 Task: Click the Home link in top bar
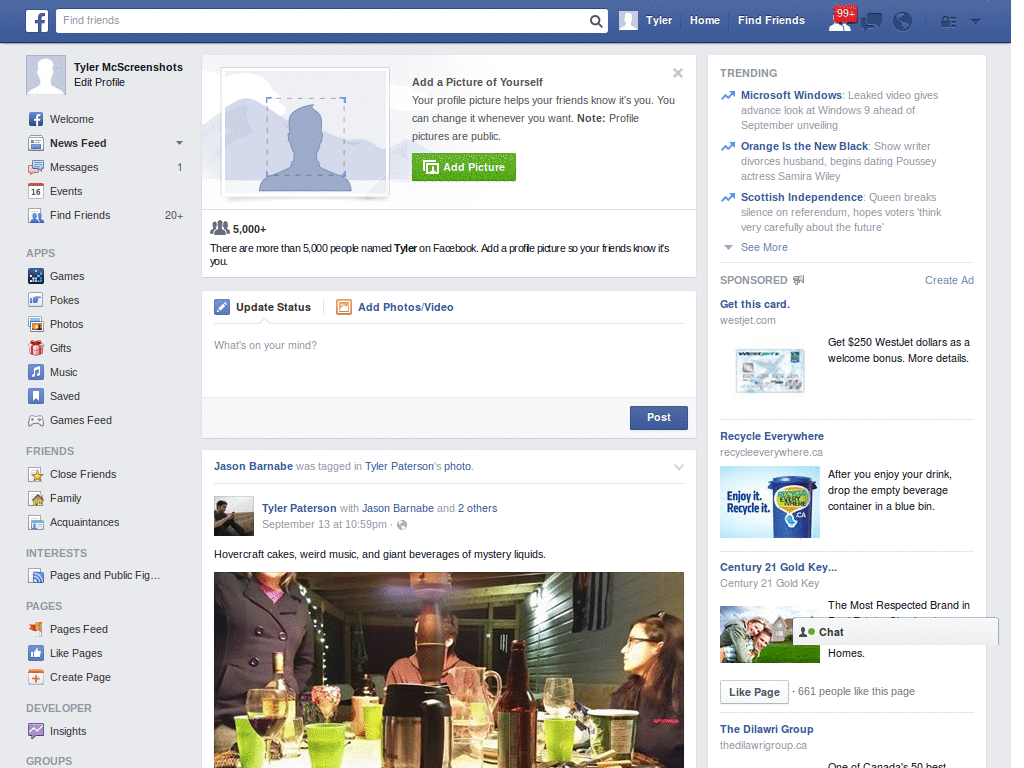705,20
